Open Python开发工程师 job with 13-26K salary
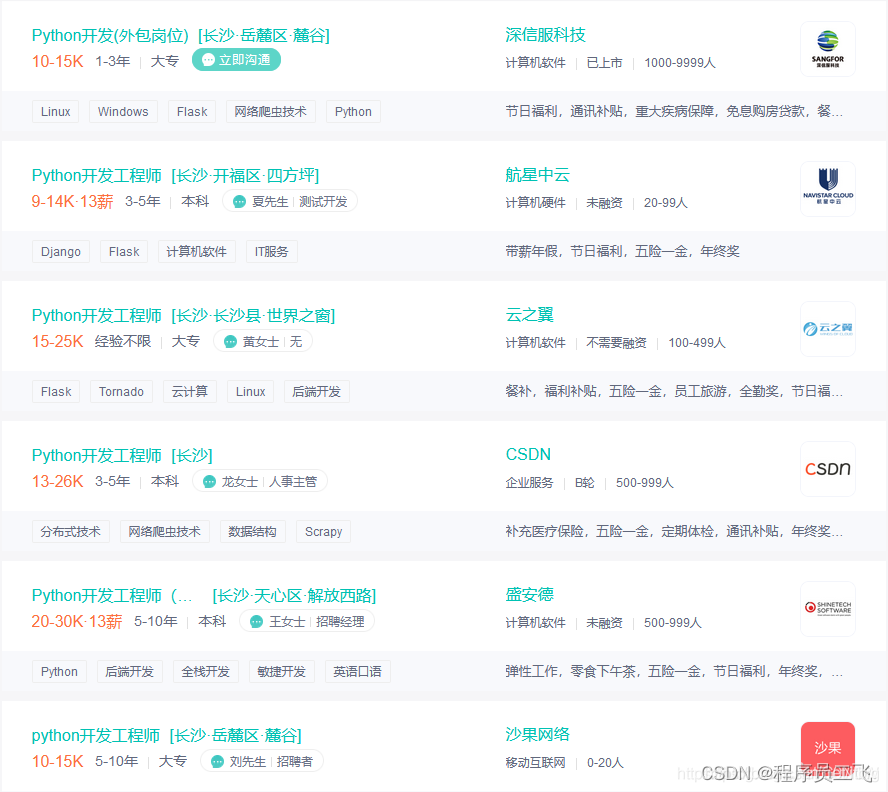Viewport: 888px width, 792px height. pos(122,455)
